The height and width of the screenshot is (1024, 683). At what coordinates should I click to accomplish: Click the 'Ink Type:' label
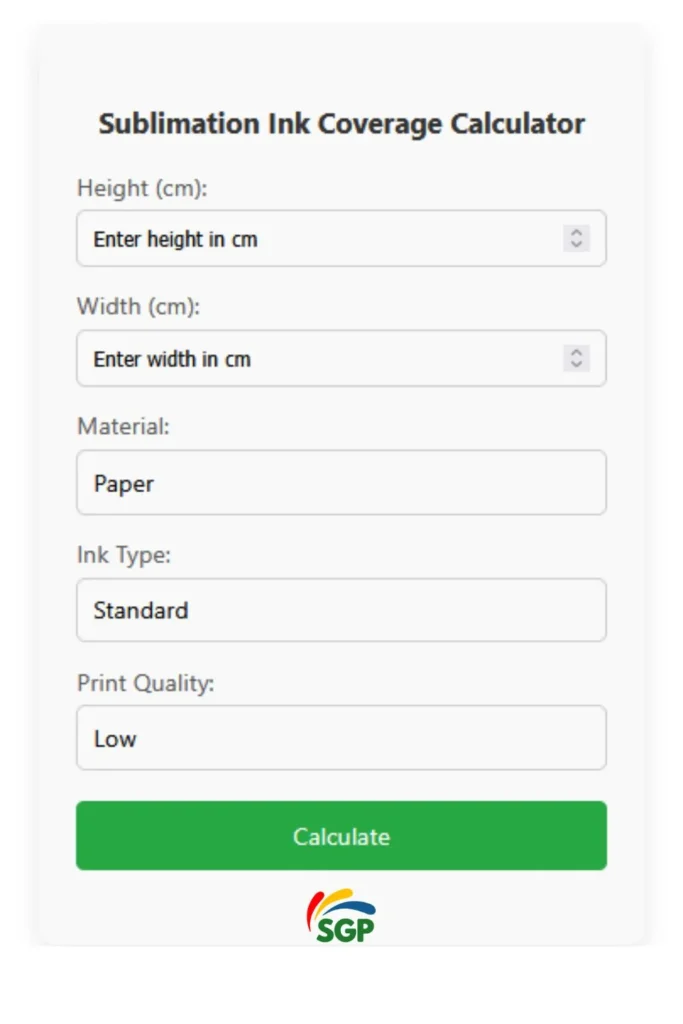pos(124,555)
